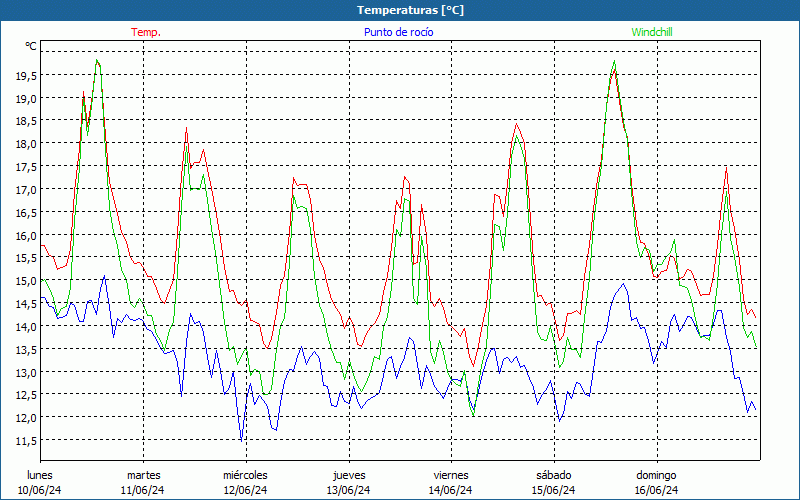Viewport: 800px width, 500px height.
Task: Click the 12,5 y-axis value
Action: pos(25,395)
